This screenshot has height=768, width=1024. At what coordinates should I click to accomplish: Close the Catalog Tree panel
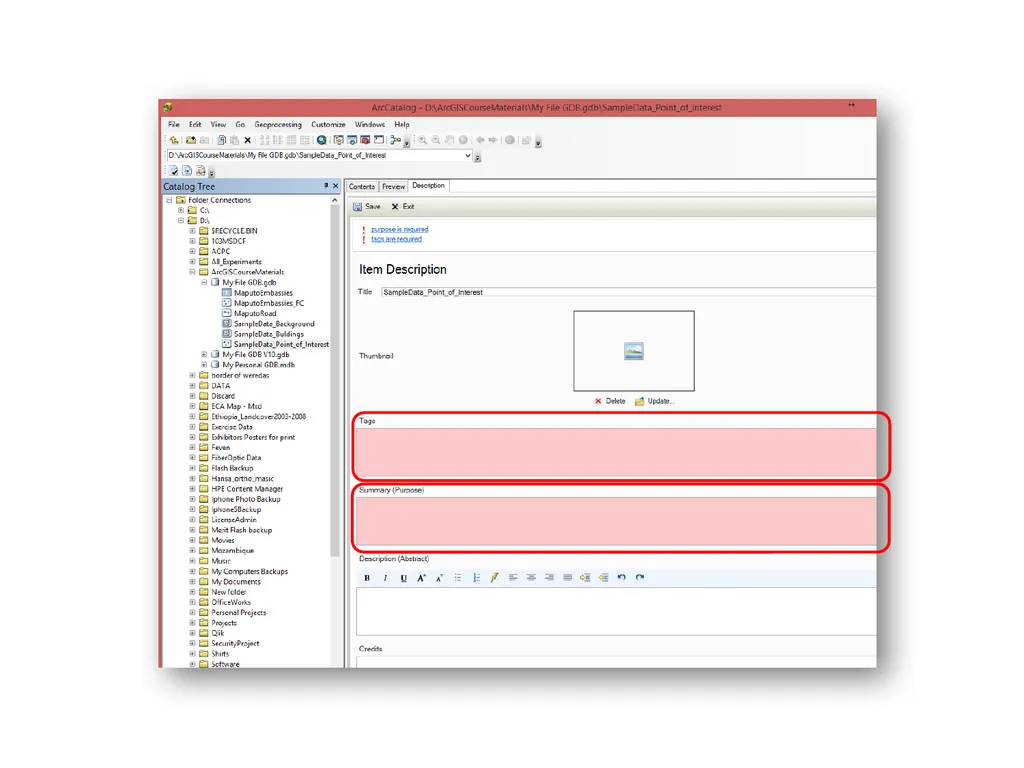click(x=336, y=186)
